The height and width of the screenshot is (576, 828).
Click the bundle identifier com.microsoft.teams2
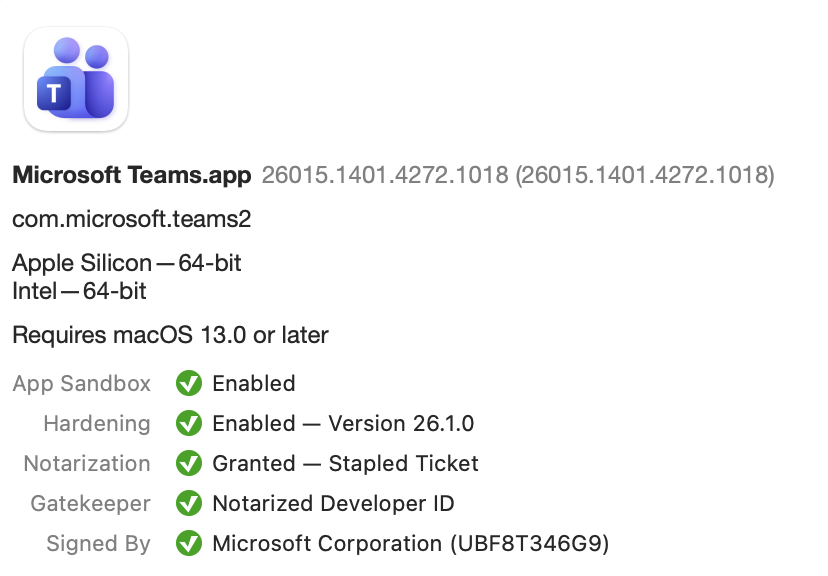(x=131, y=219)
